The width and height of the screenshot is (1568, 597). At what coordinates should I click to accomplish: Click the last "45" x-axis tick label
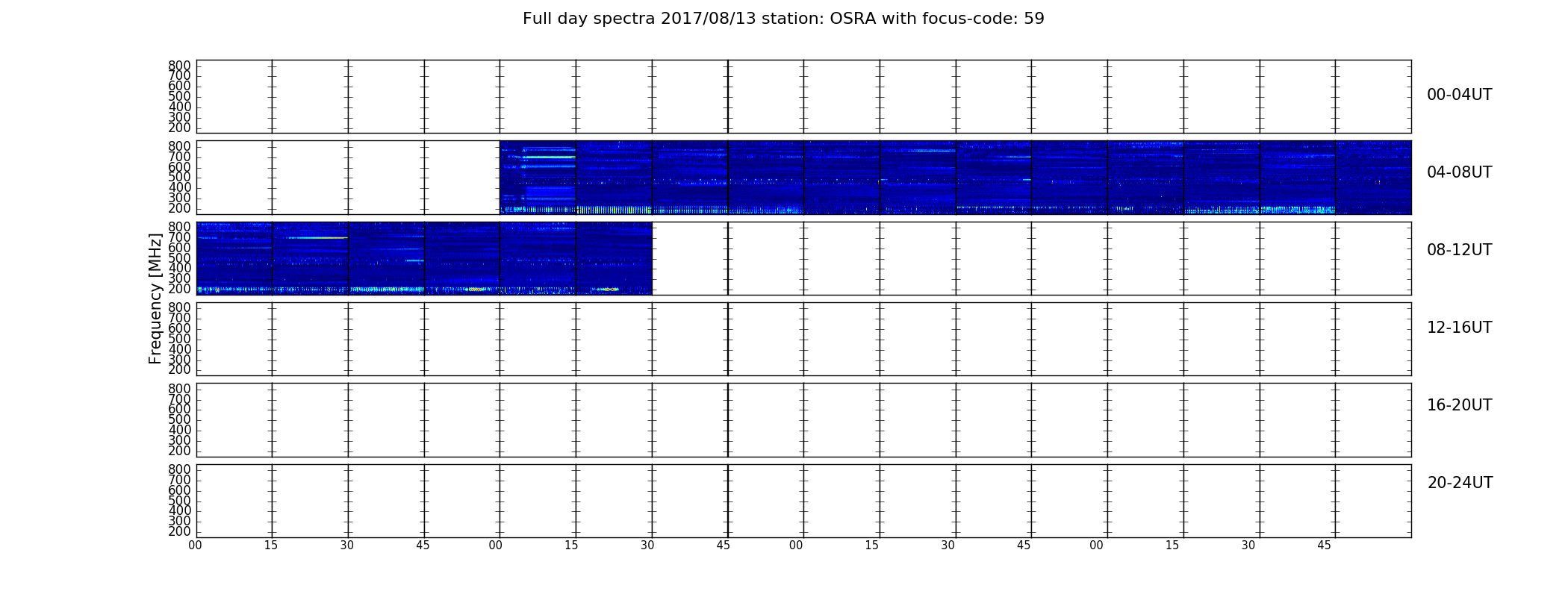[1324, 546]
